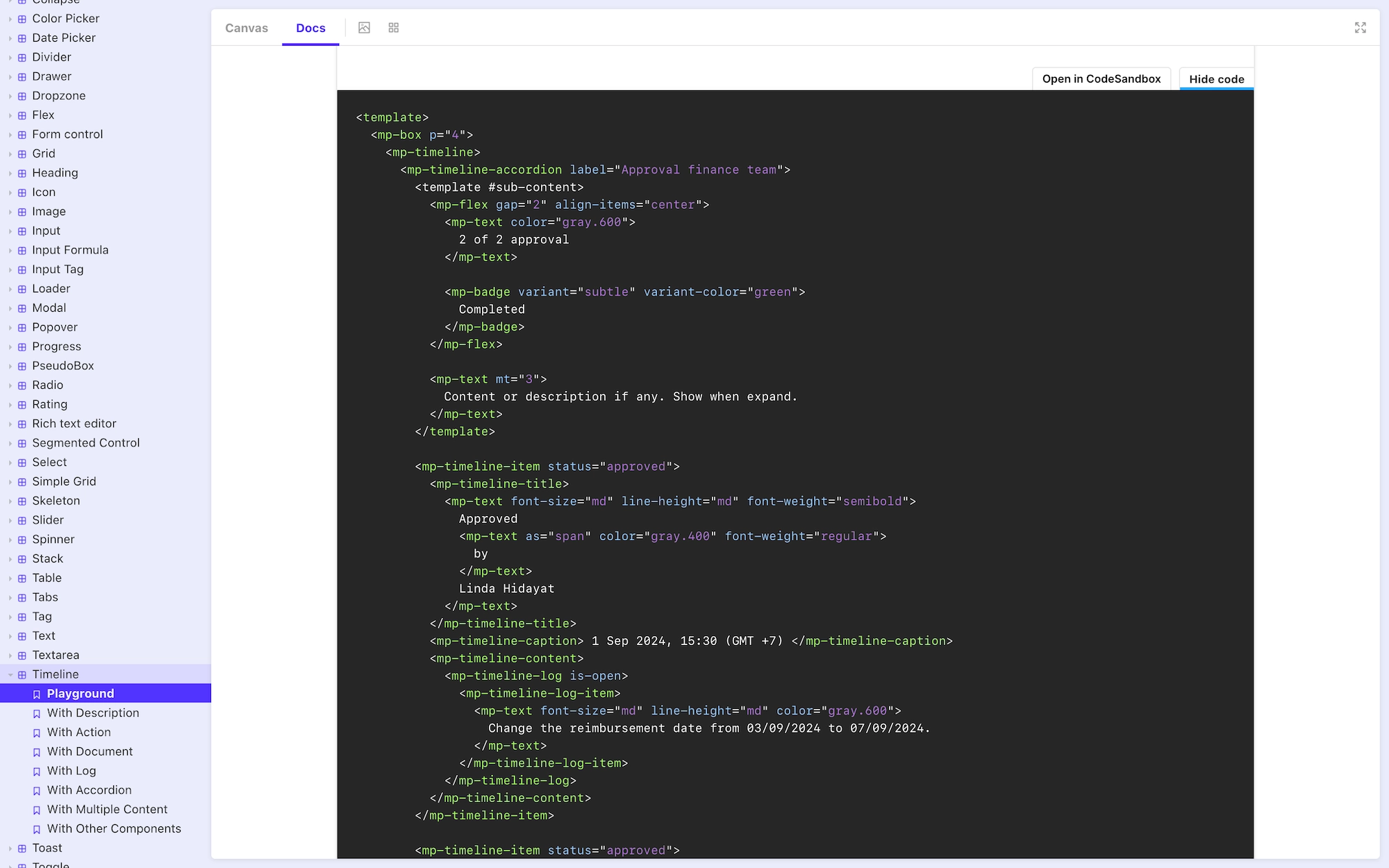Open the With Document story
The height and width of the screenshot is (868, 1389).
[x=90, y=752]
